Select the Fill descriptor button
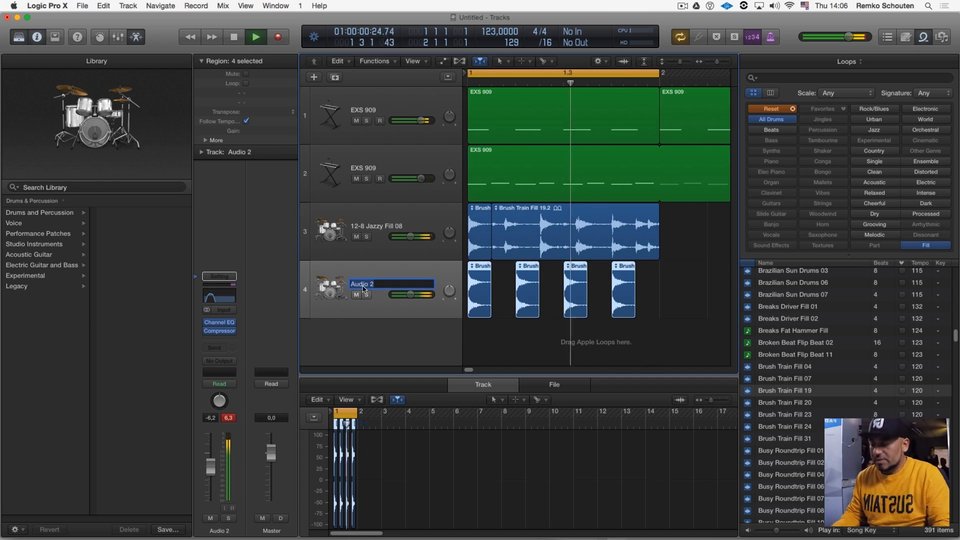 point(926,245)
